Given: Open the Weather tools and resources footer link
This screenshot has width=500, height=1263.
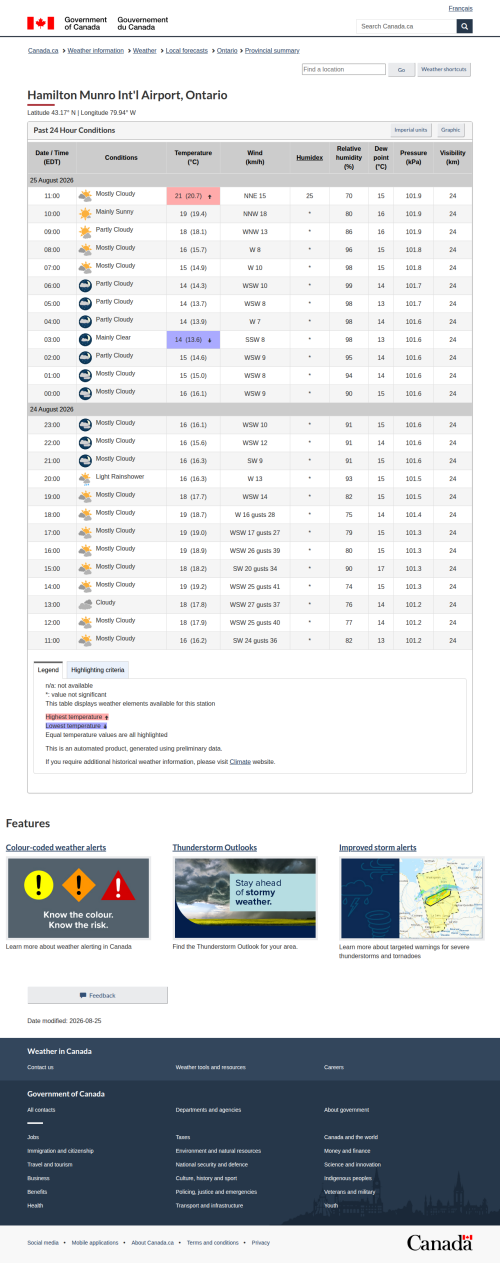Looking at the screenshot, I should click(210, 1067).
